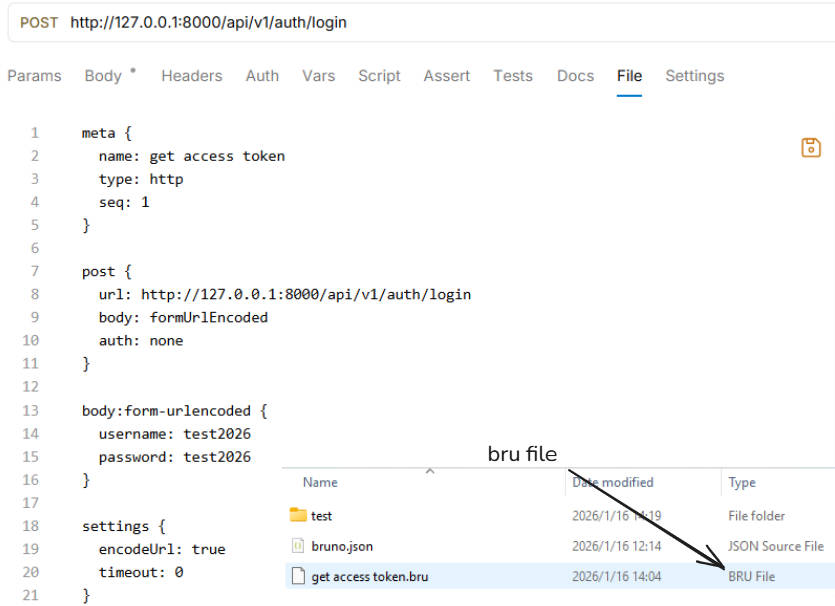The height and width of the screenshot is (606, 835).
Task: Click the 'settings {' line
Action: 124,526
